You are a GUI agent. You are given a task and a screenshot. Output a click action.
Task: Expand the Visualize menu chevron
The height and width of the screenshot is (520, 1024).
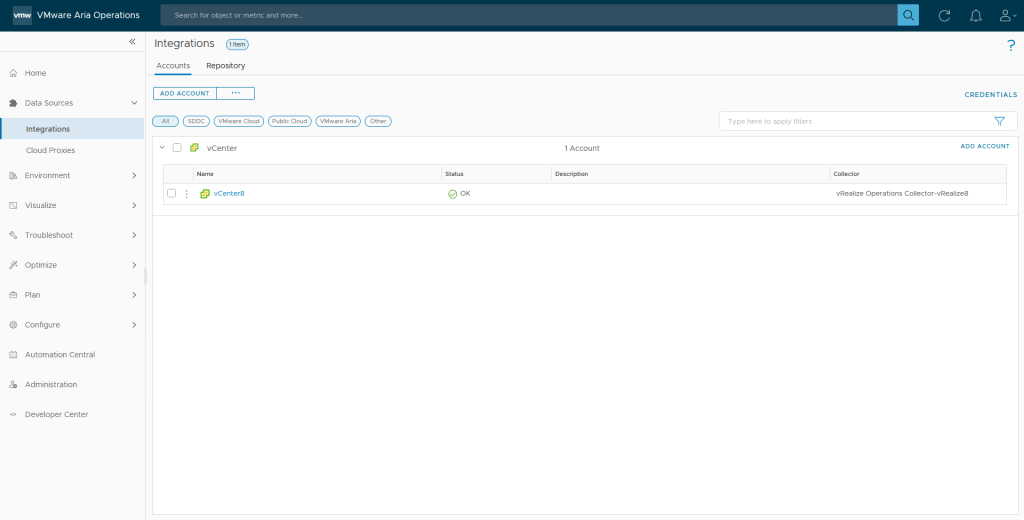tap(135, 205)
